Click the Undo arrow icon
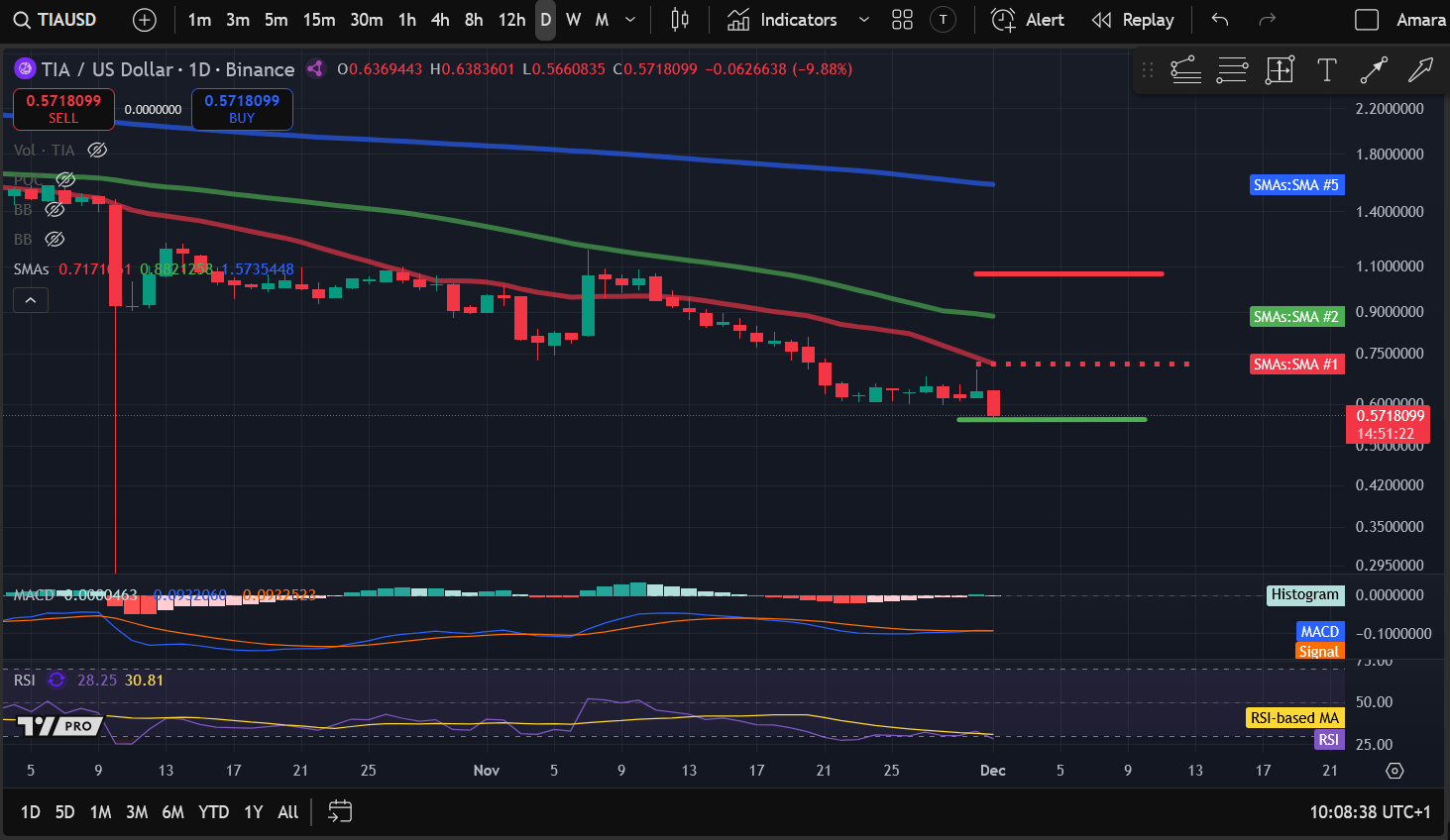This screenshot has width=1450, height=840. (1218, 19)
